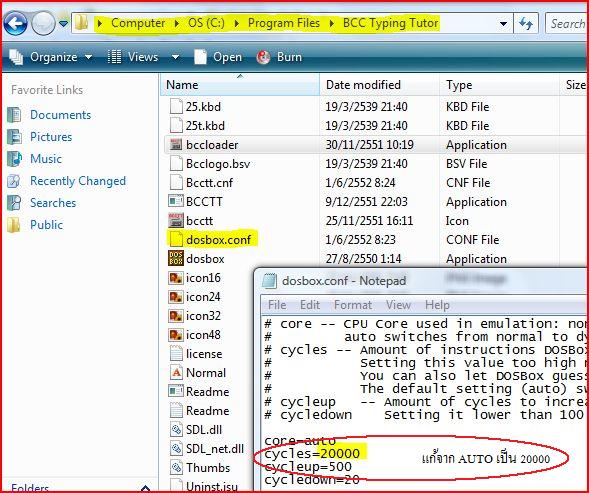Select the 25t.kbd file
The height and width of the screenshot is (493, 589).
(x=197, y=126)
